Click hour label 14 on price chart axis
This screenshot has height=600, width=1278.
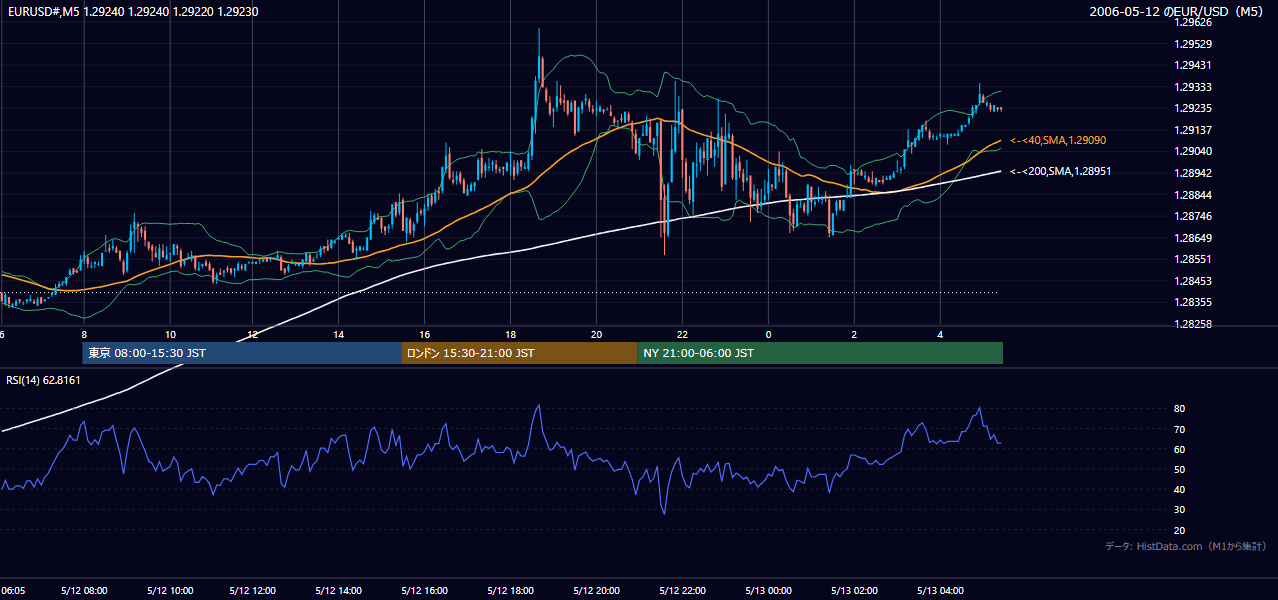coord(339,334)
